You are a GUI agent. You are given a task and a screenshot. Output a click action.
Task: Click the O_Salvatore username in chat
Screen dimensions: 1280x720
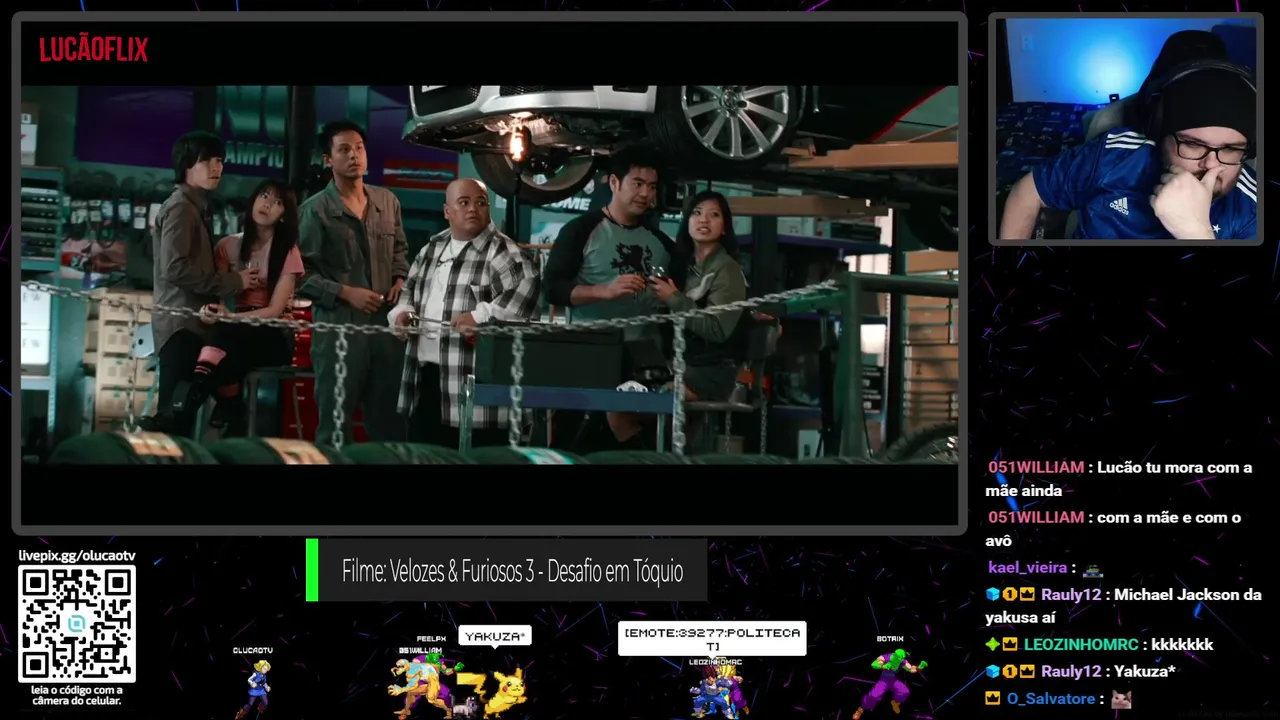pyautogui.click(x=1051, y=699)
